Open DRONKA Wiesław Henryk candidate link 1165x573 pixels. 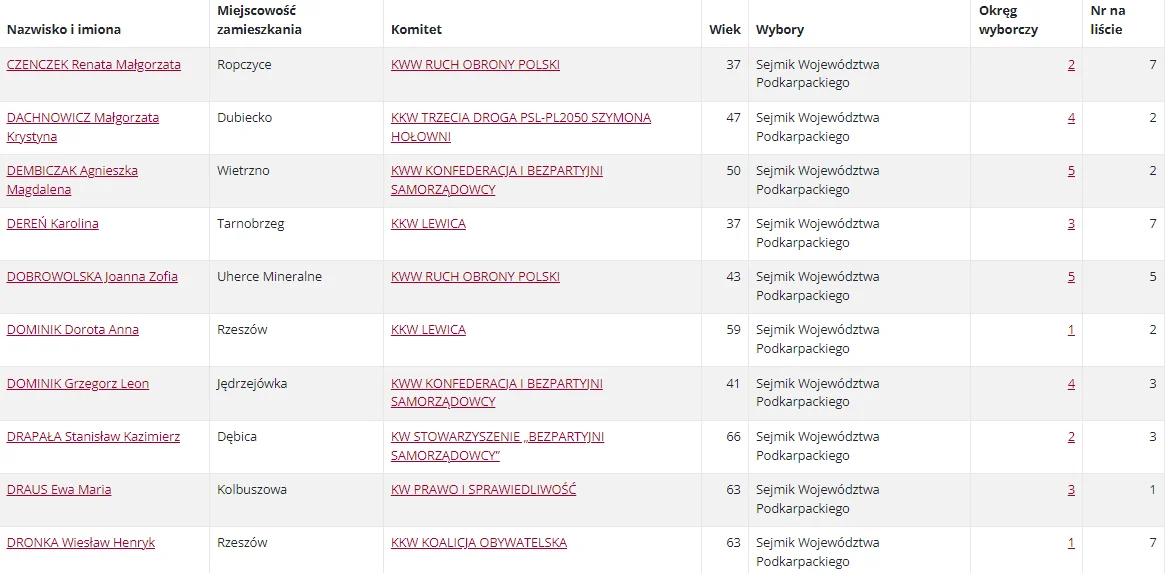[81, 543]
